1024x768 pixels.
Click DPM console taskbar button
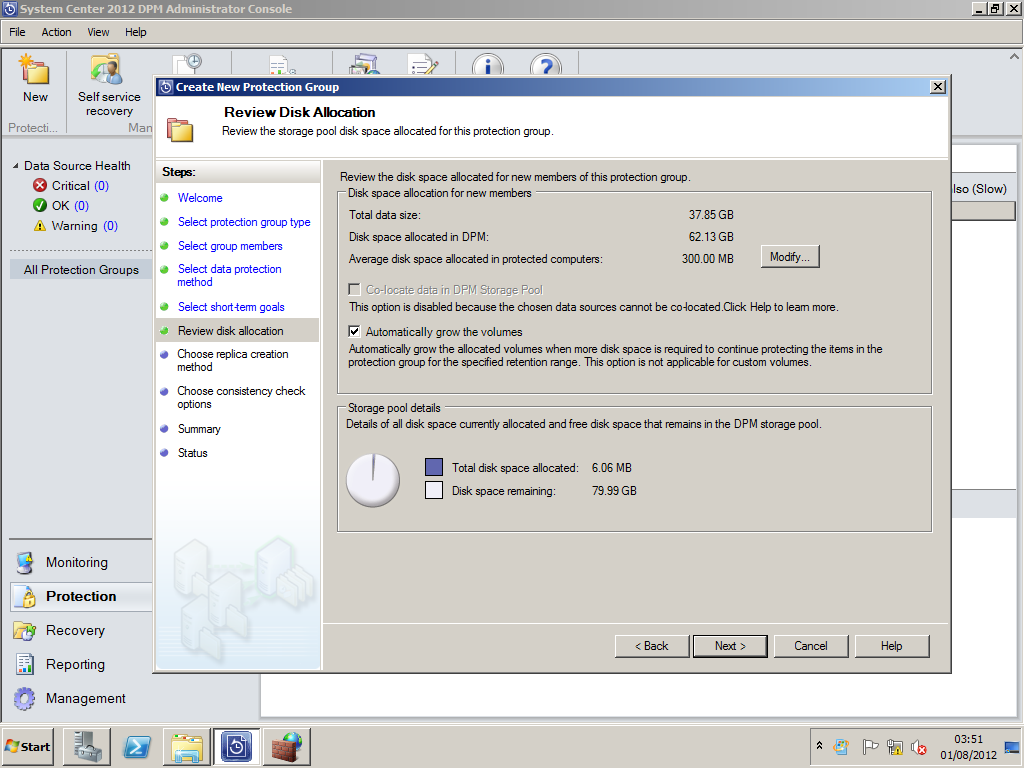click(x=236, y=746)
